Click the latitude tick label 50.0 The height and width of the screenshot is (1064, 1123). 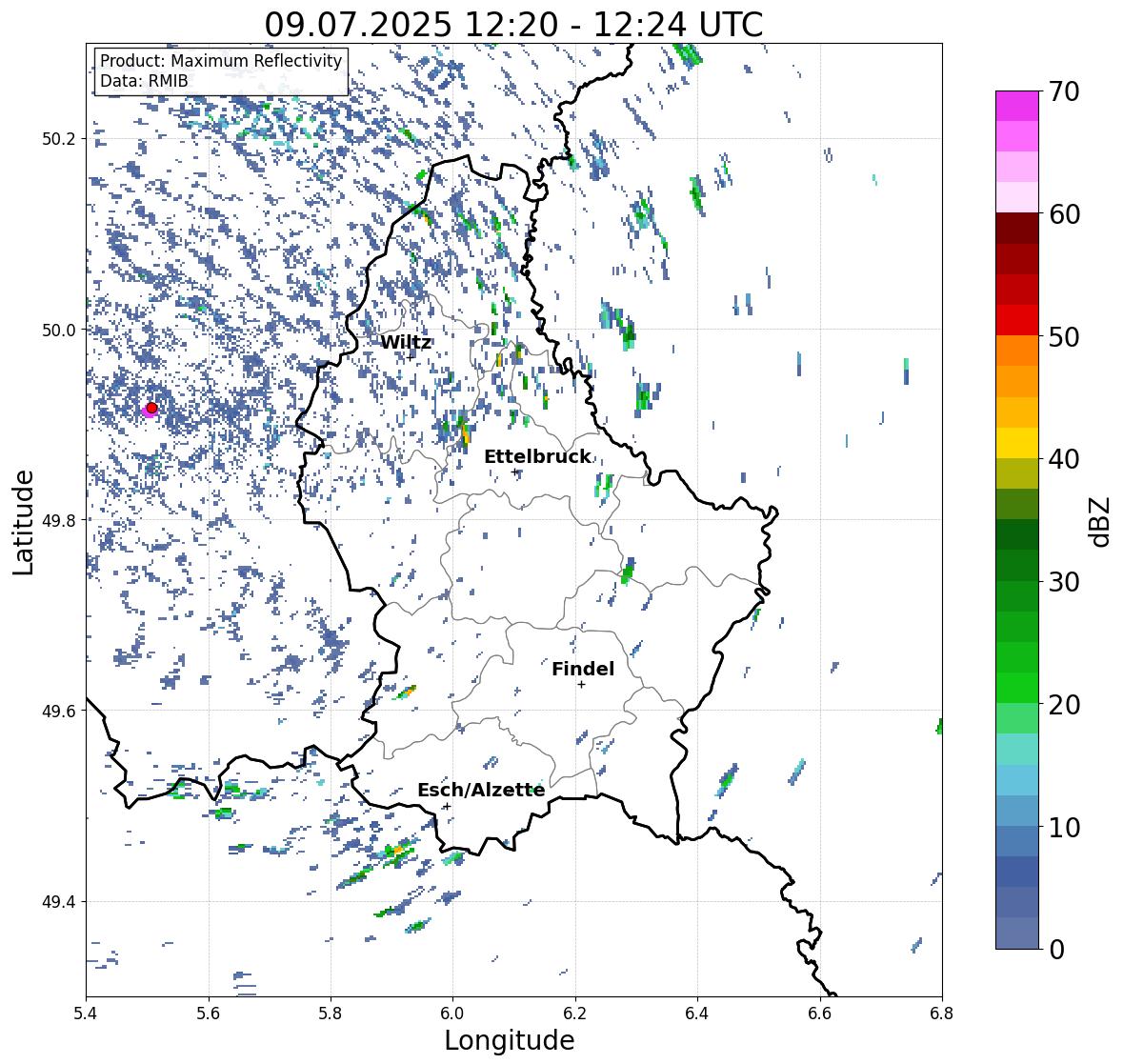[x=59, y=331]
